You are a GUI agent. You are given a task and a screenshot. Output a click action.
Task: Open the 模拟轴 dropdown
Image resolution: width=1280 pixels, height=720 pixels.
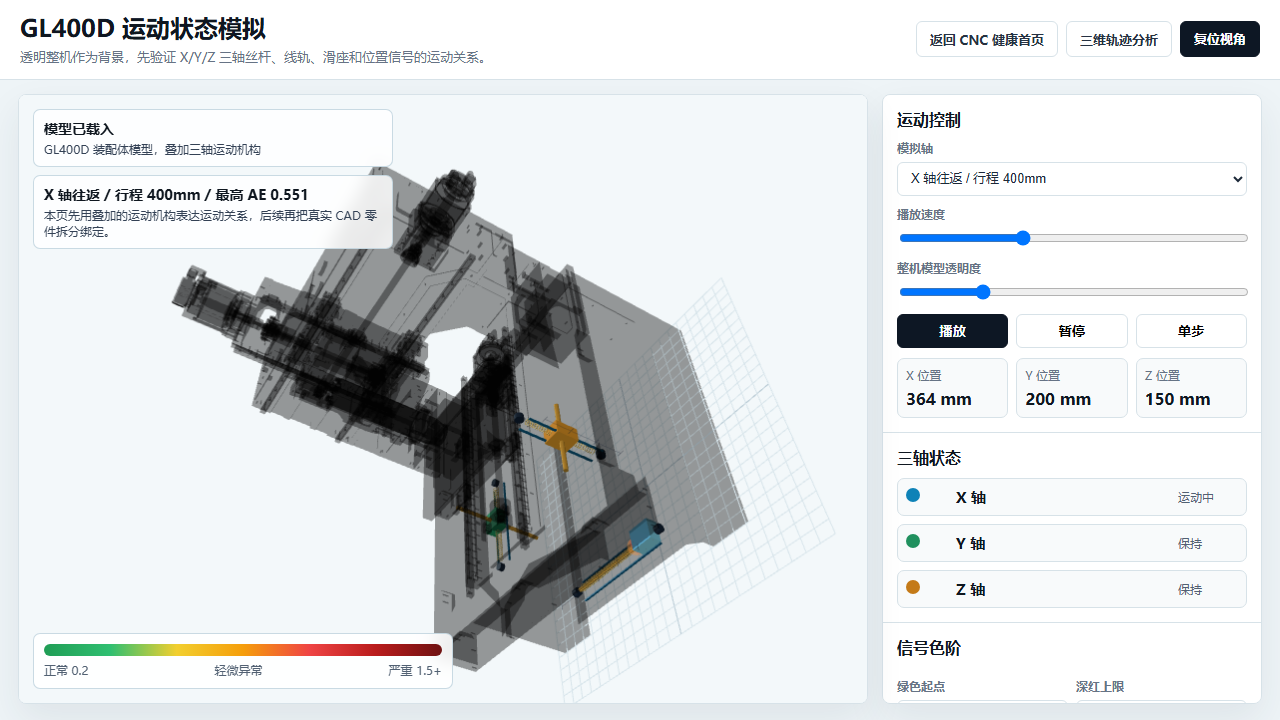1072,179
